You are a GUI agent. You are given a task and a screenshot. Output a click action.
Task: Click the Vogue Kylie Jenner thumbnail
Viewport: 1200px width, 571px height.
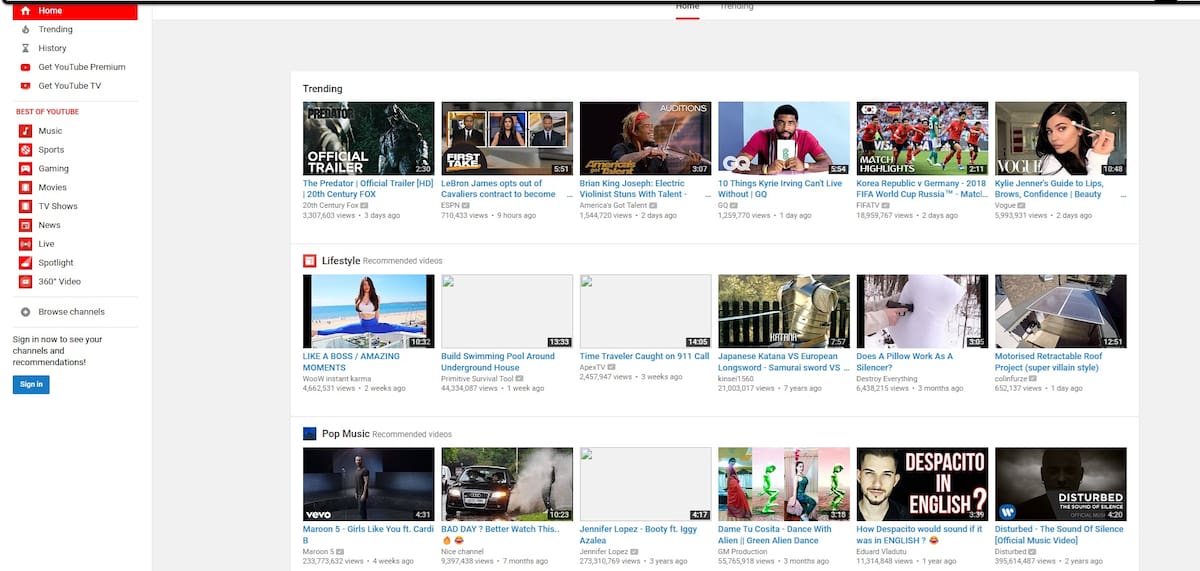(1061, 138)
